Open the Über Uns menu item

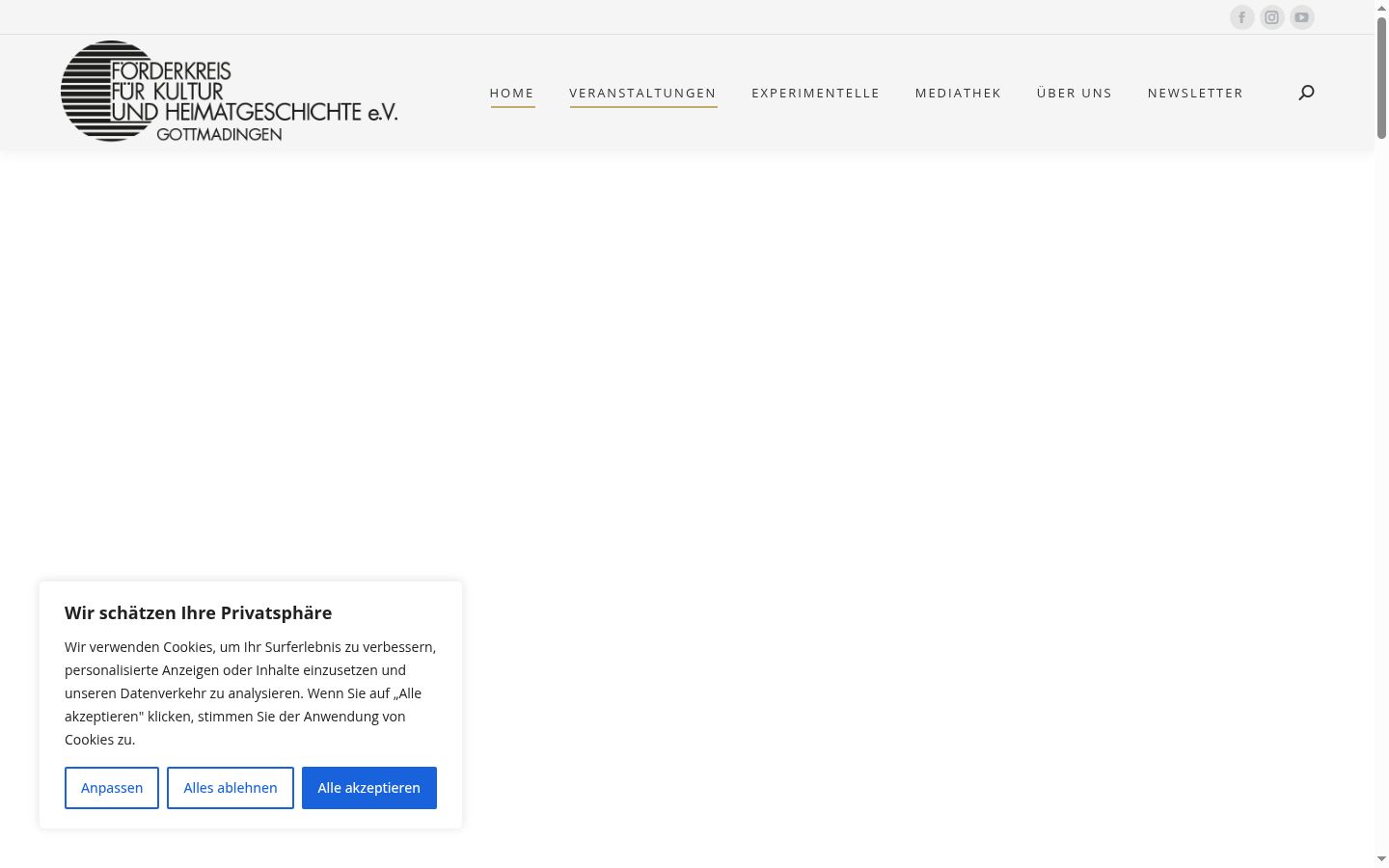pyautogui.click(x=1075, y=93)
